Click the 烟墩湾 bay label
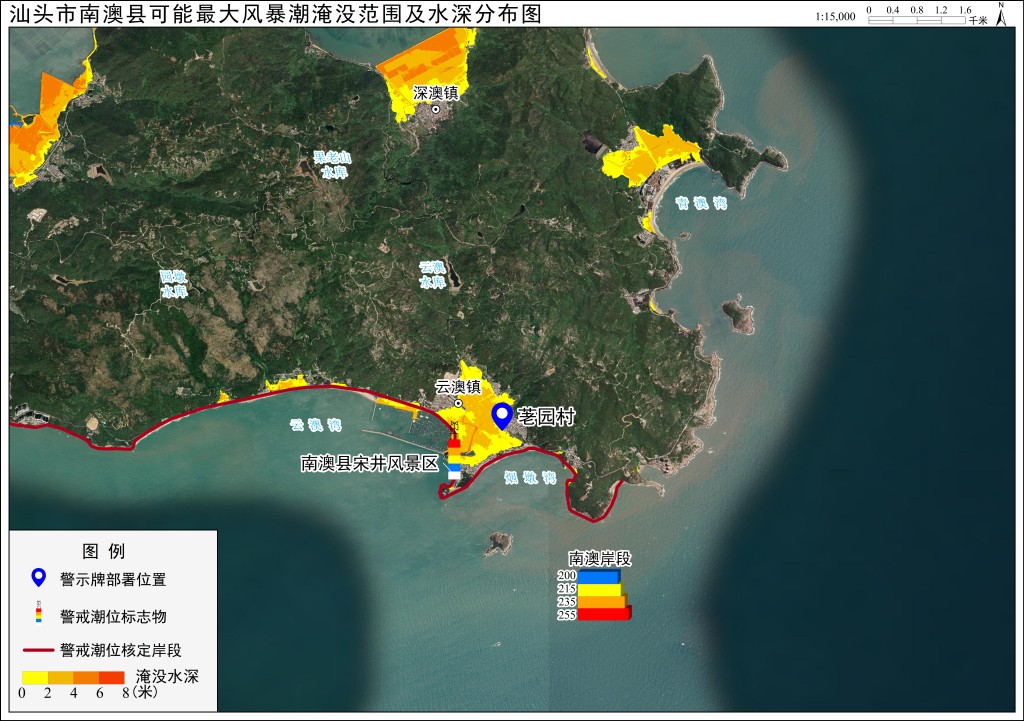 point(530,477)
